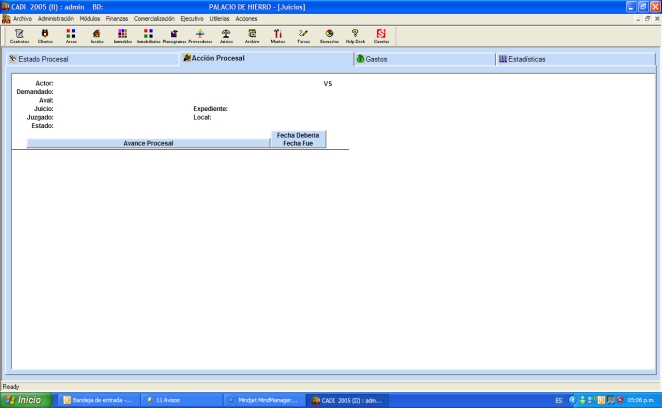Open the Encuestas toolbar icon
Viewport: 662px width, 408px height.
point(329,36)
